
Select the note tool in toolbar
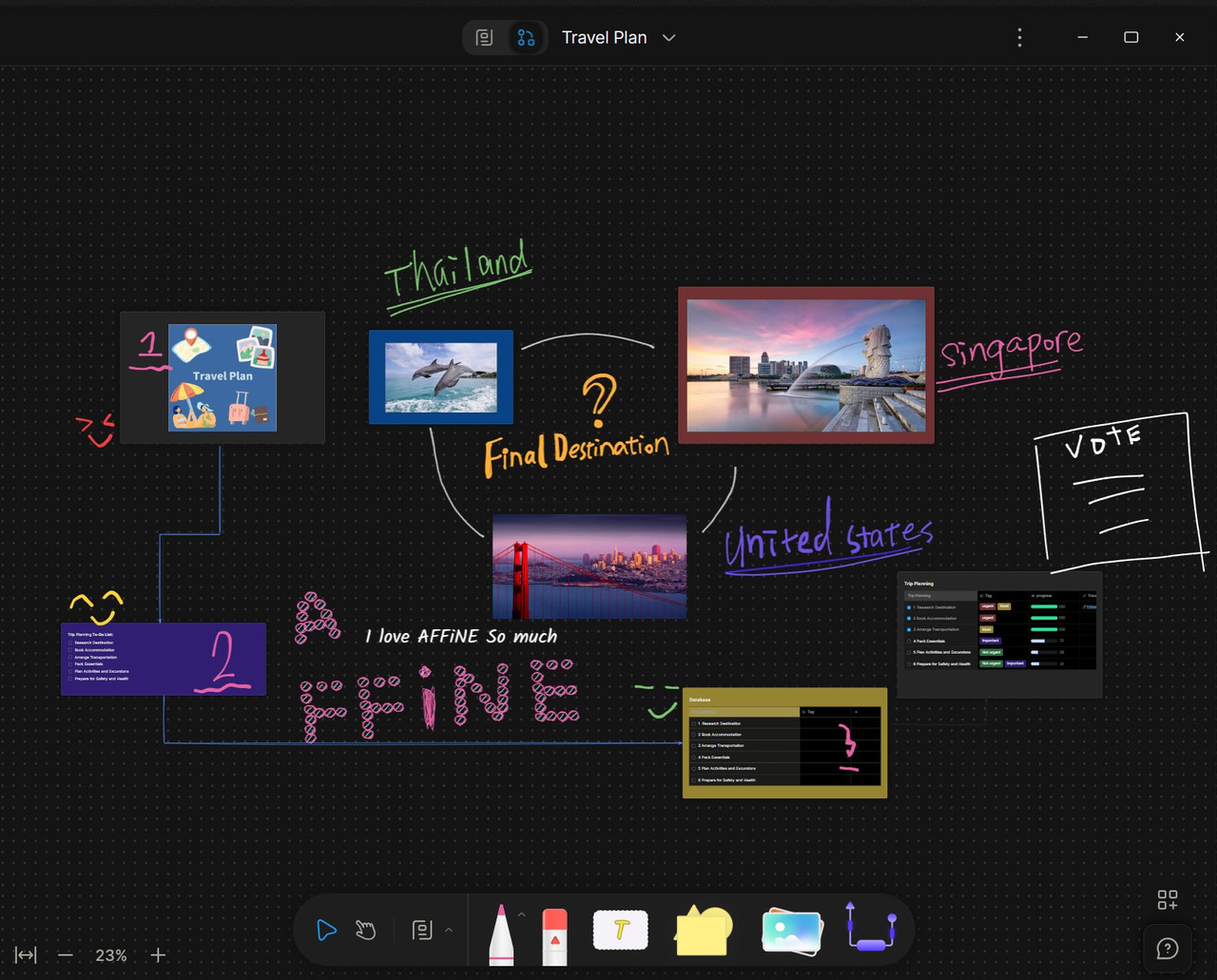pyautogui.click(x=422, y=930)
